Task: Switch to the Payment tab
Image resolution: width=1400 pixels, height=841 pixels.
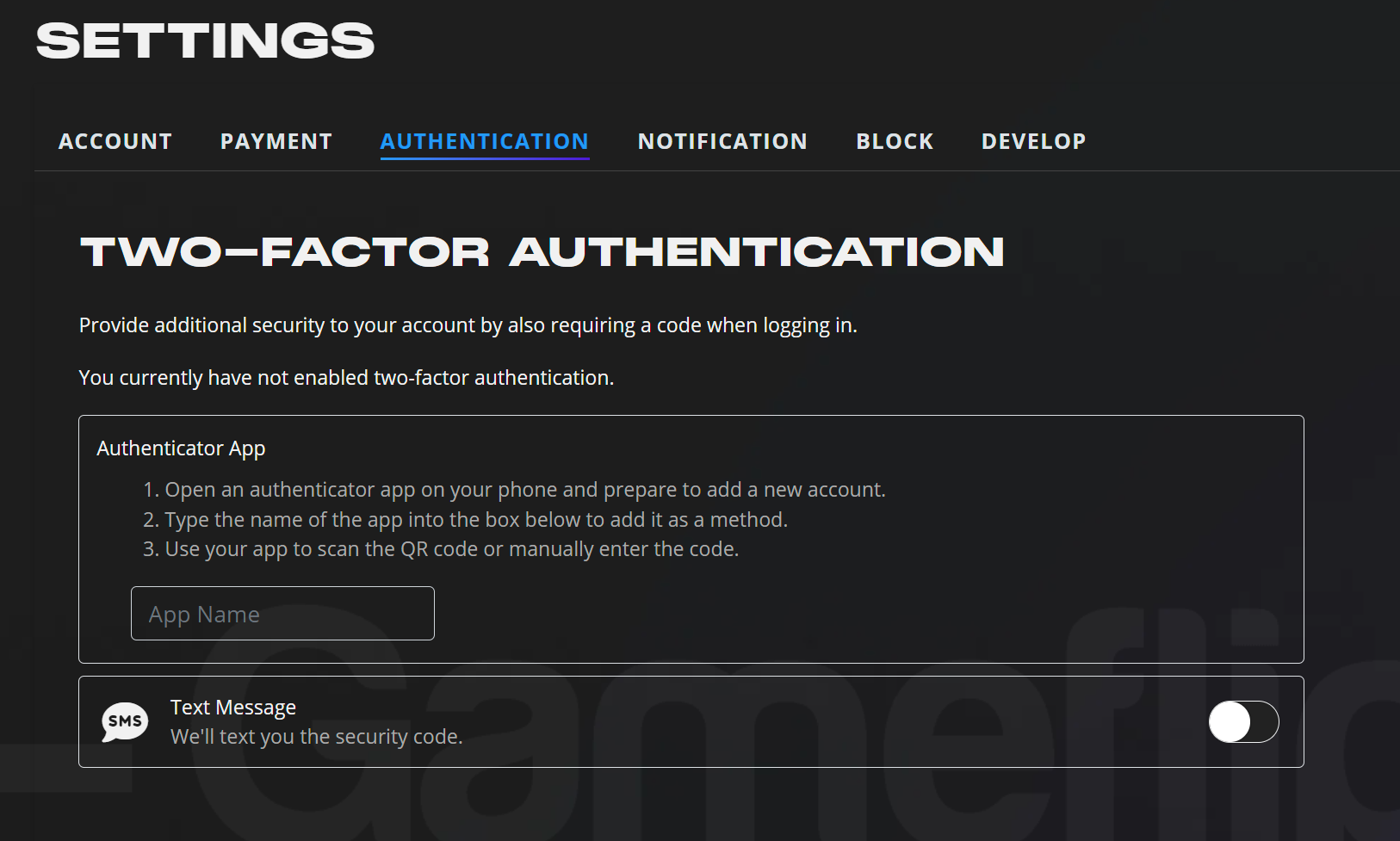Action: tap(276, 141)
